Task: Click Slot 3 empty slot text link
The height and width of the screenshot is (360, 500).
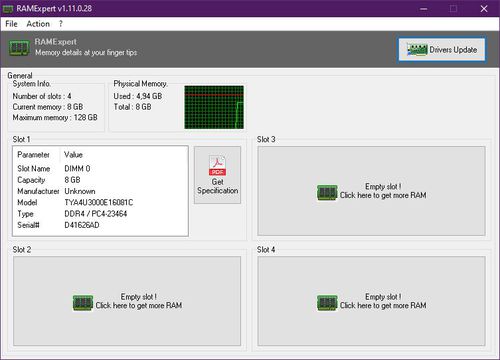Action: (383, 191)
